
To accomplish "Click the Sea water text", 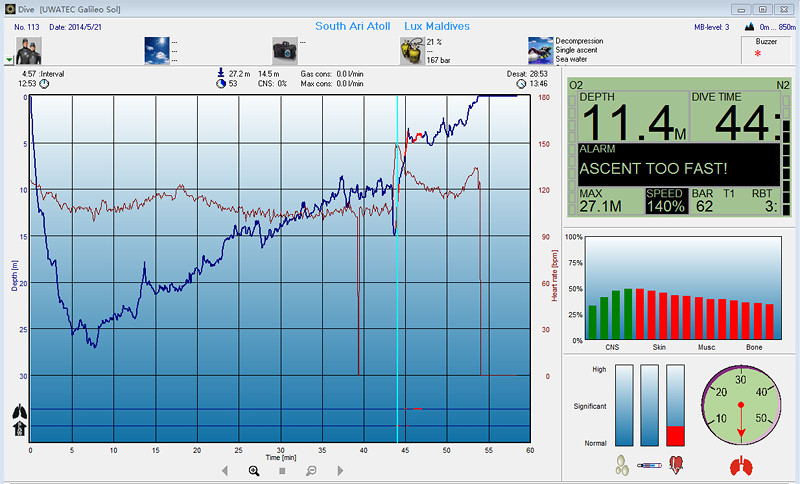I will [x=571, y=59].
